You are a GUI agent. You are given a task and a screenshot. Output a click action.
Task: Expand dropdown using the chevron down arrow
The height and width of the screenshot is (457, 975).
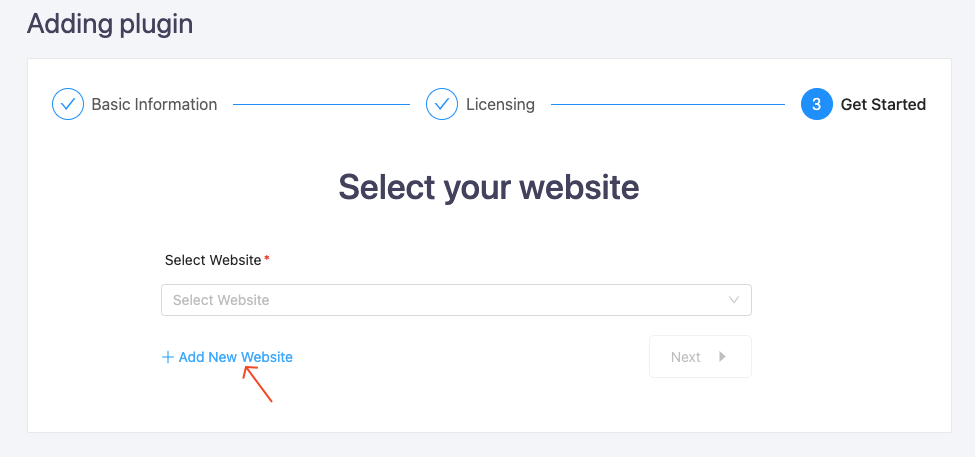(734, 300)
